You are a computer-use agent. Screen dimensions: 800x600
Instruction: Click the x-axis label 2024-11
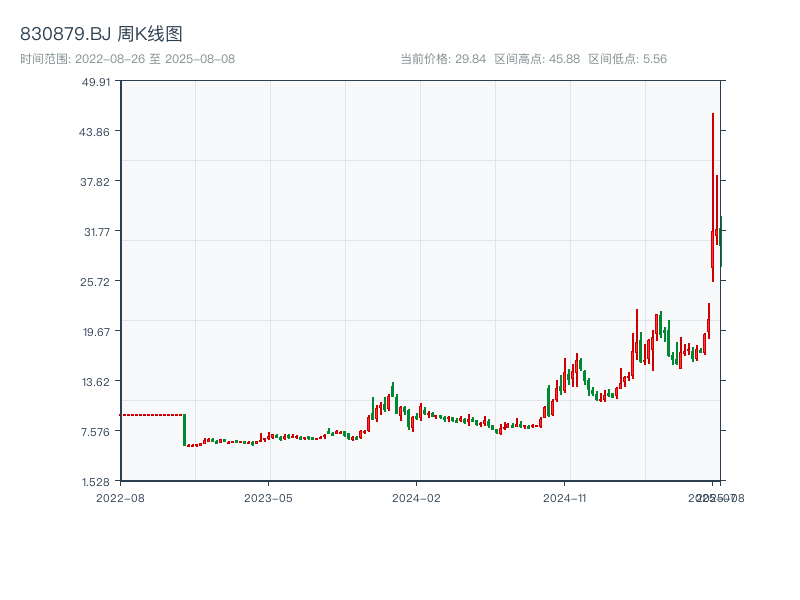[564, 498]
